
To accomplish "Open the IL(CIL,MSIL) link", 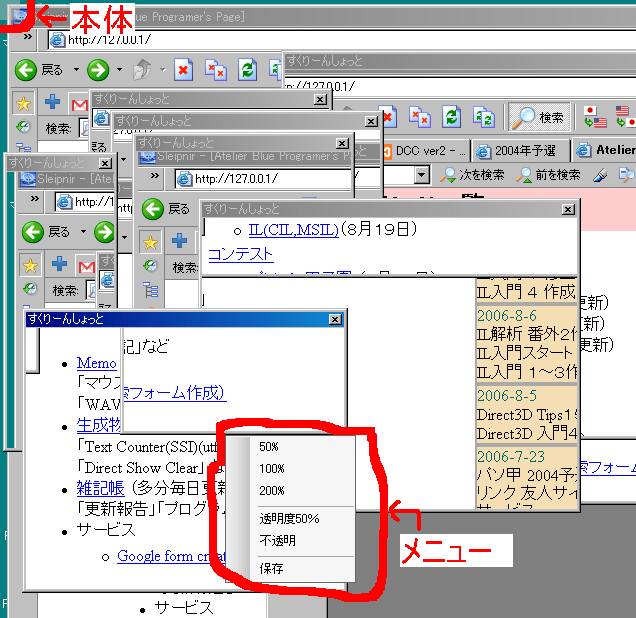I will coord(293,230).
